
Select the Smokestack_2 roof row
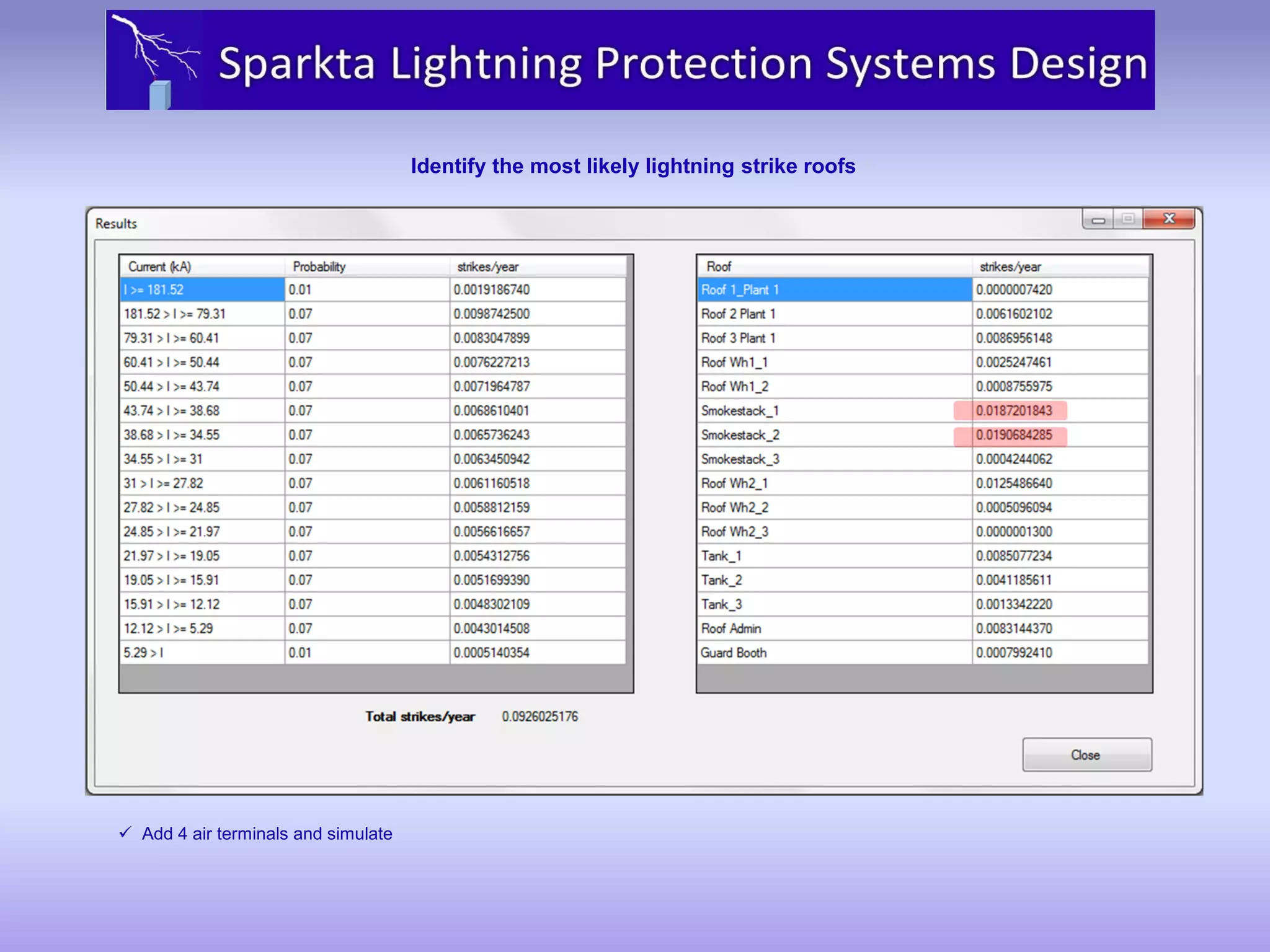pos(740,435)
